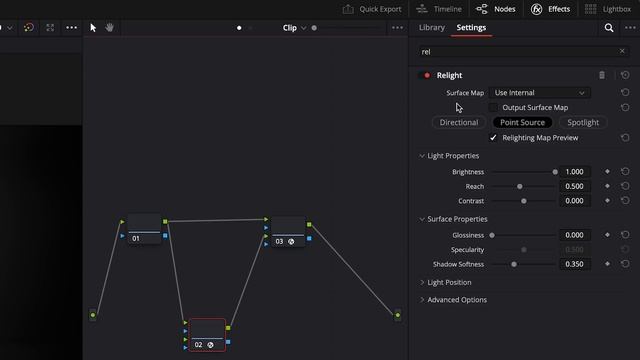This screenshot has height=360, width=640.
Task: Switch to the Settings tab
Action: pyautogui.click(x=471, y=27)
